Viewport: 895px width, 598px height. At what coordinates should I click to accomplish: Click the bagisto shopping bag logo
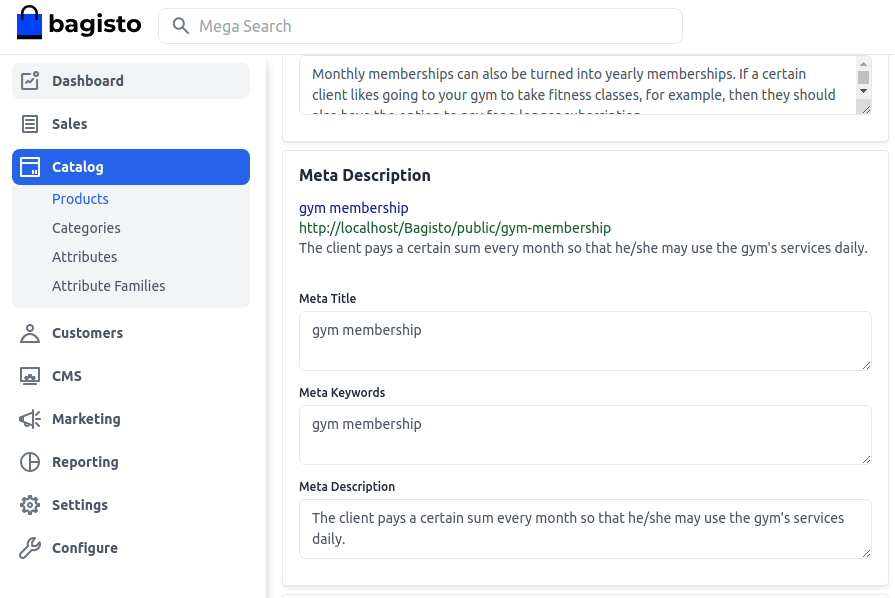click(x=30, y=24)
